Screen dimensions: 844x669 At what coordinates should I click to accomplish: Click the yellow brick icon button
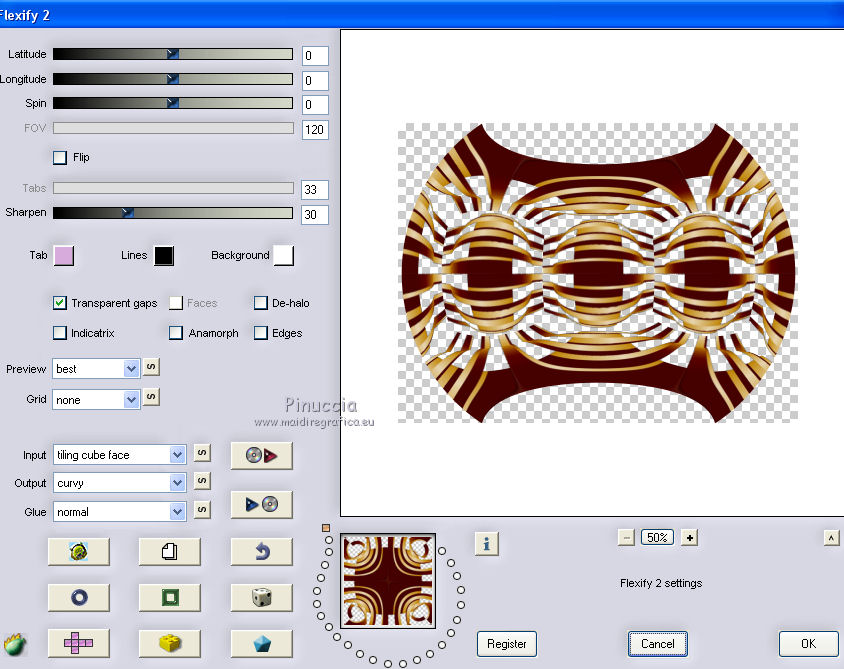[x=170, y=643]
